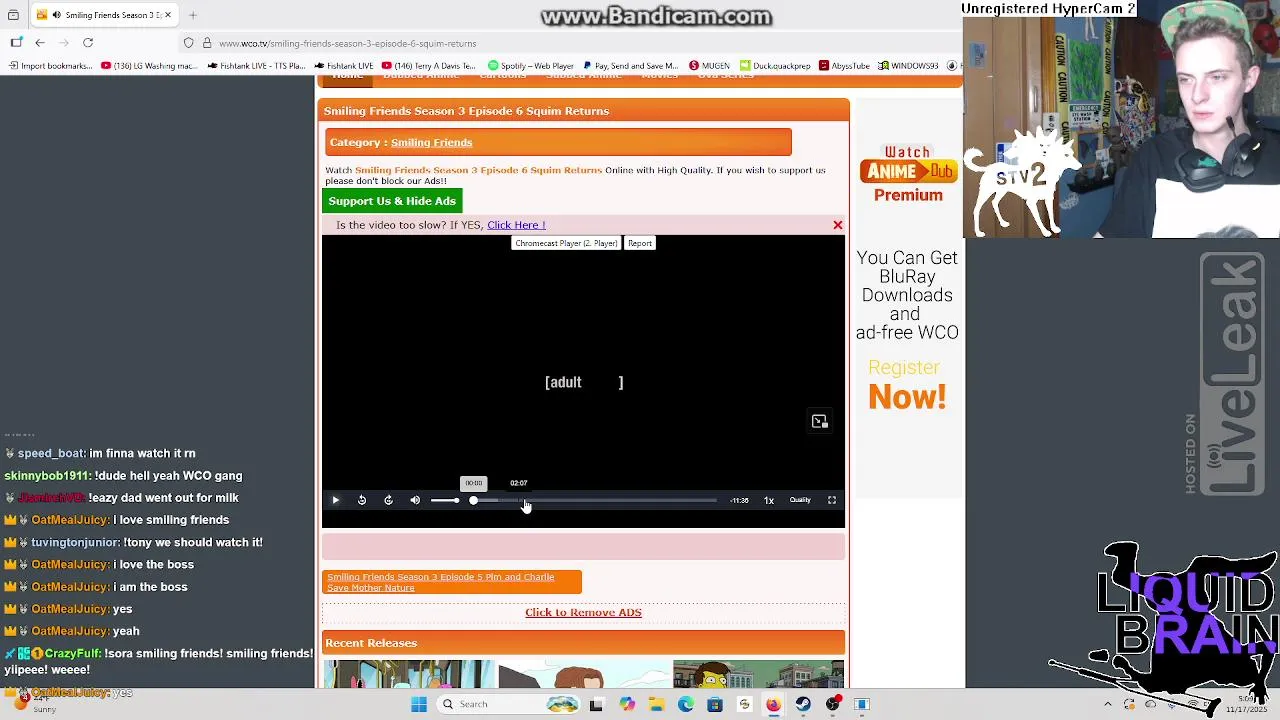1280x720 pixels.
Task: Close the 'video too slow' notice
Action: tap(838, 225)
